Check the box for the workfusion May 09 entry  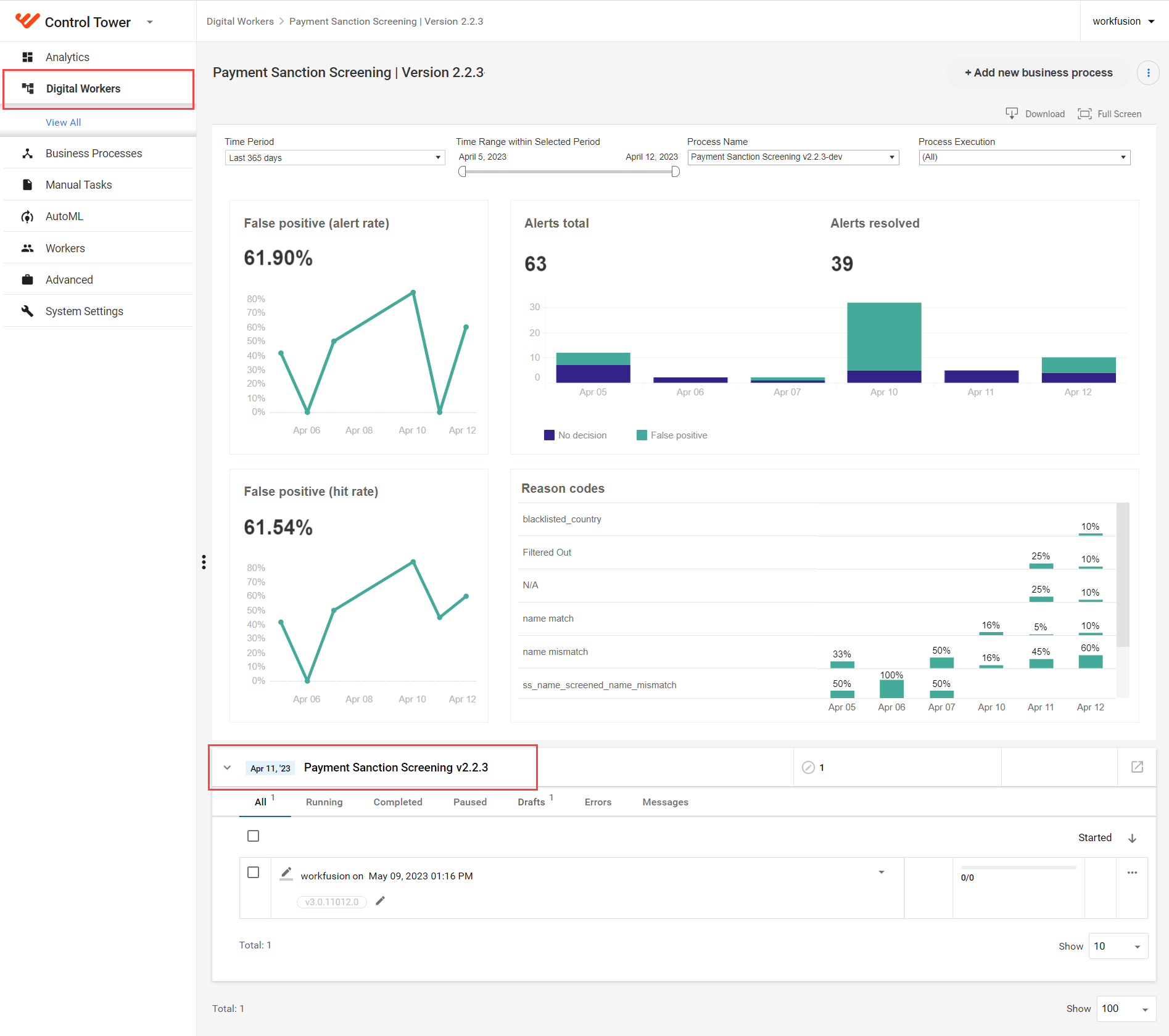pos(253,873)
